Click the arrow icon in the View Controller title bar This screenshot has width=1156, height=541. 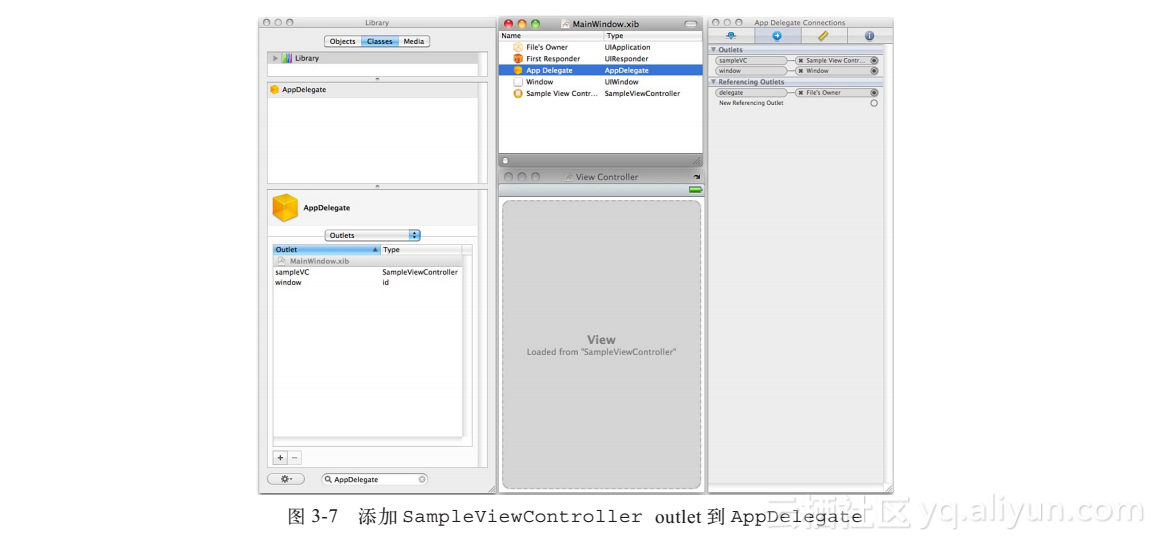coord(697,177)
